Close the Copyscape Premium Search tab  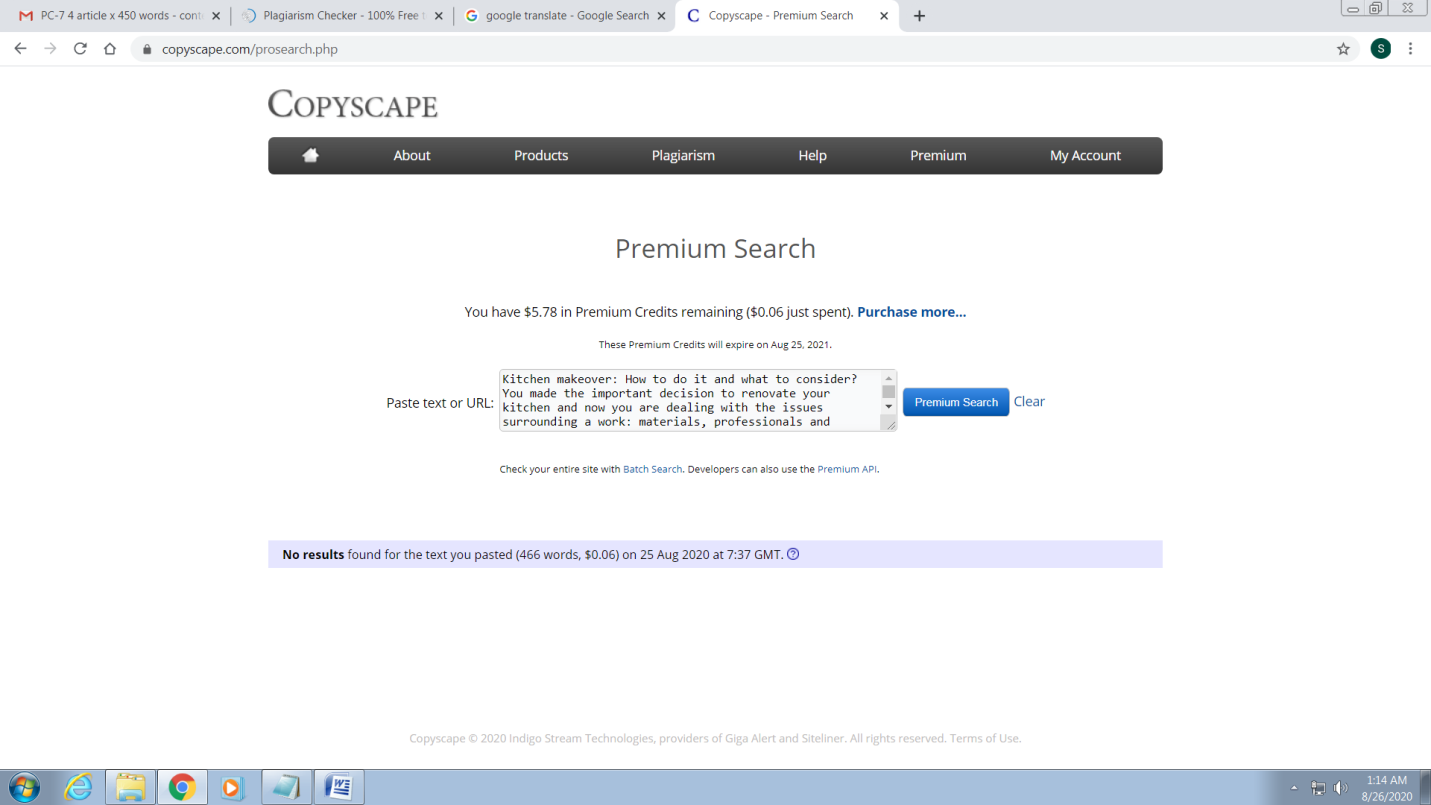884,16
